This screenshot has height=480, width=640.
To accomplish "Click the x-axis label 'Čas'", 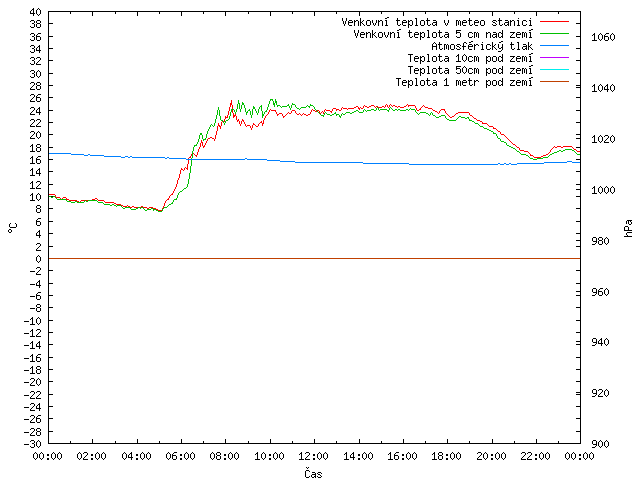I will 313,473.
